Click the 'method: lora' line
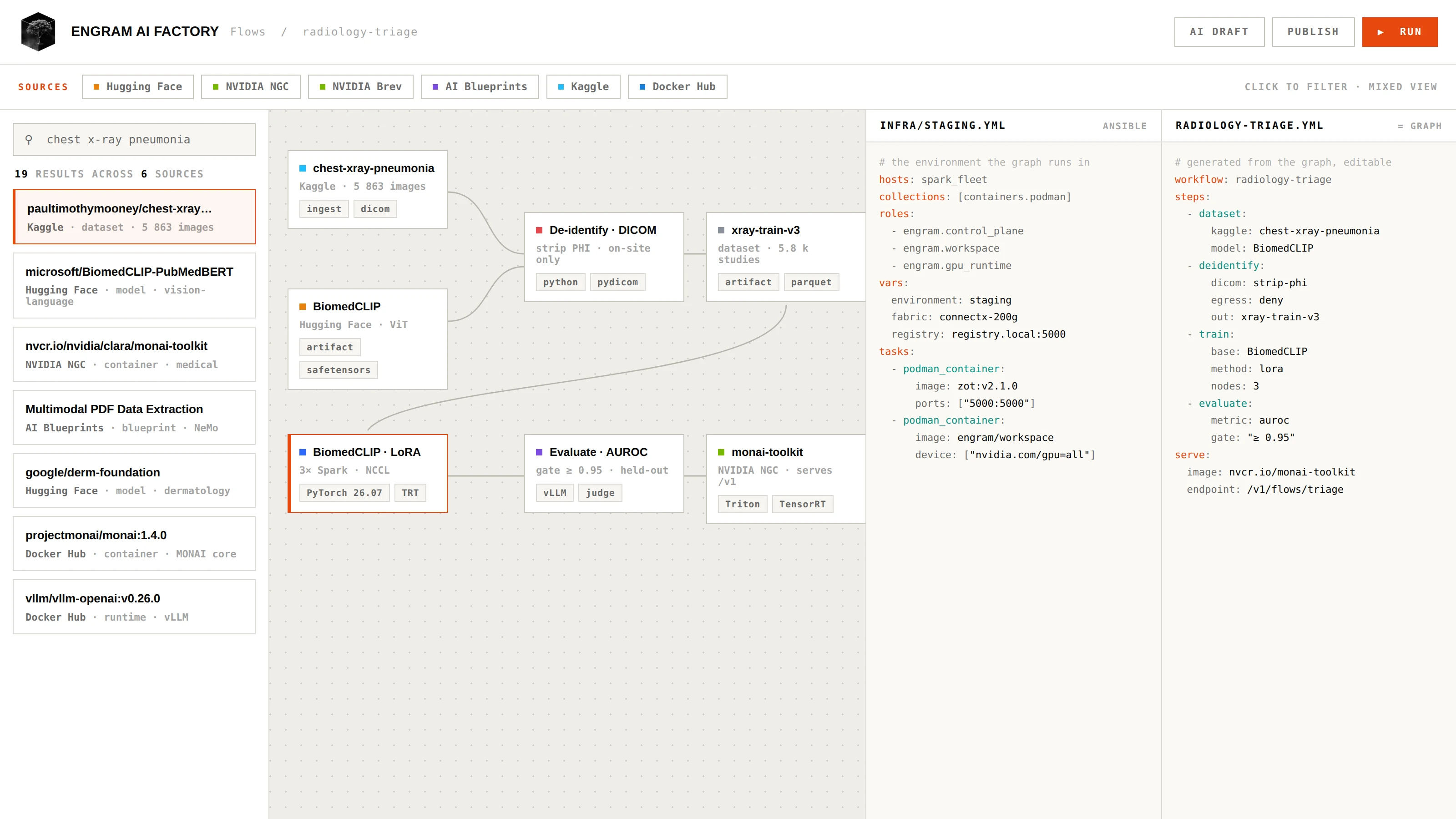 point(1247,369)
